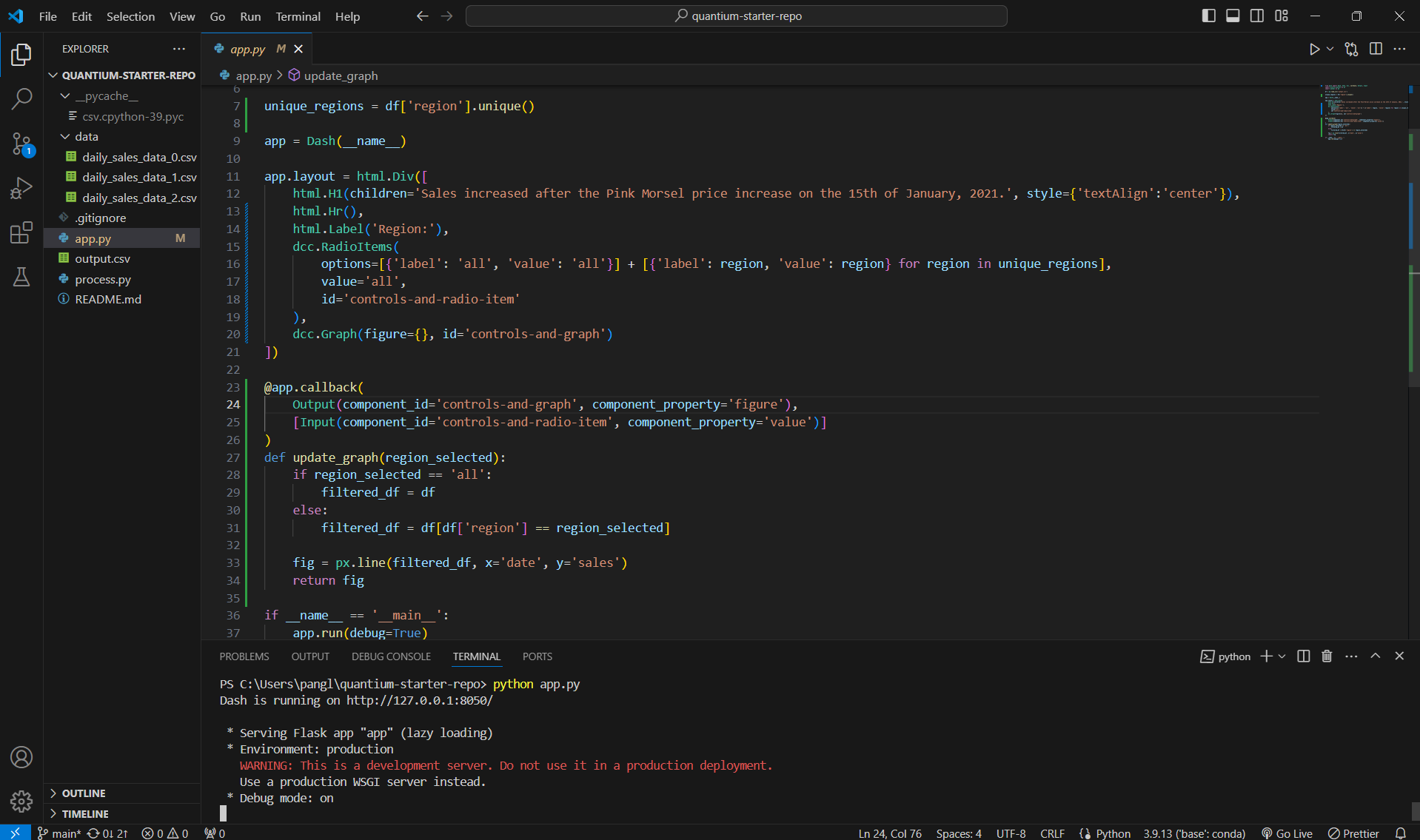This screenshot has width=1420, height=840.
Task: Open the Search view in activity bar
Action: [x=21, y=98]
